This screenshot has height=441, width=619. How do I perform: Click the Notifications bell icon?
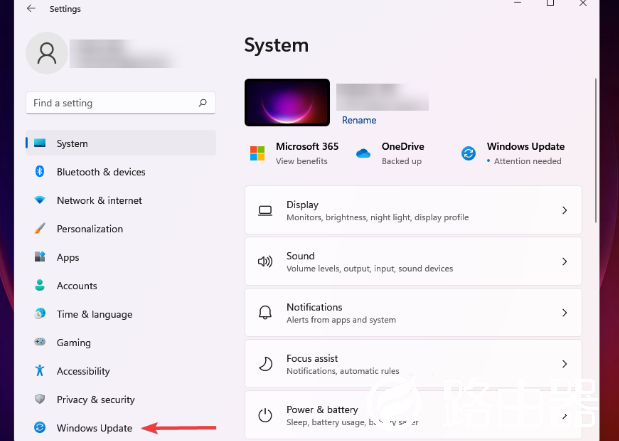265,312
